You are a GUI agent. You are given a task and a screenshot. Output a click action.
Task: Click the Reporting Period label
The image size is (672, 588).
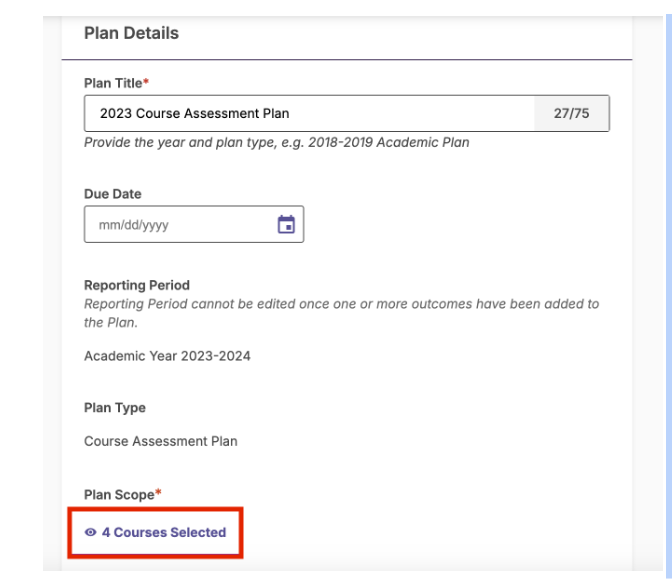tap(137, 285)
